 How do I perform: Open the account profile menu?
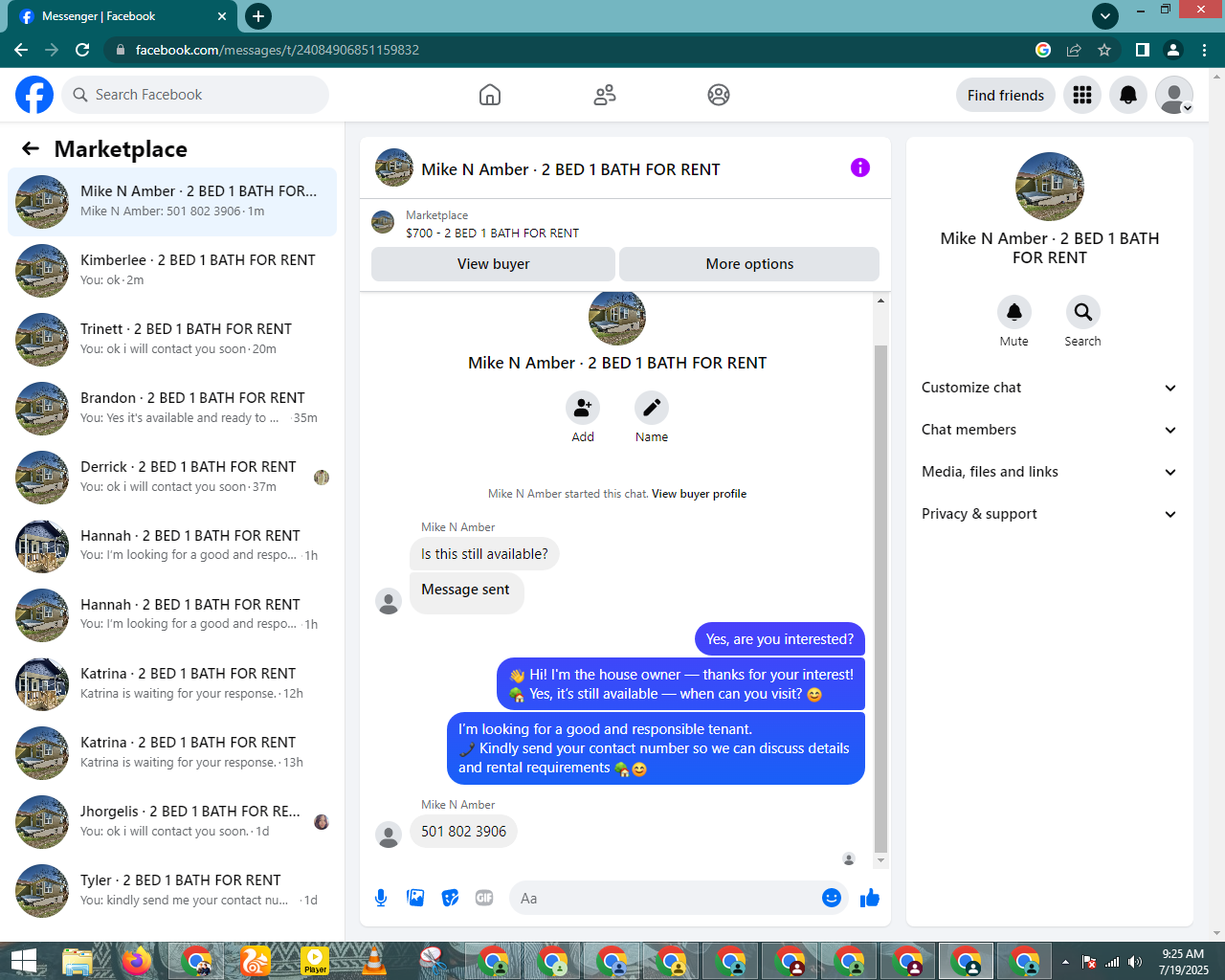(x=1174, y=95)
